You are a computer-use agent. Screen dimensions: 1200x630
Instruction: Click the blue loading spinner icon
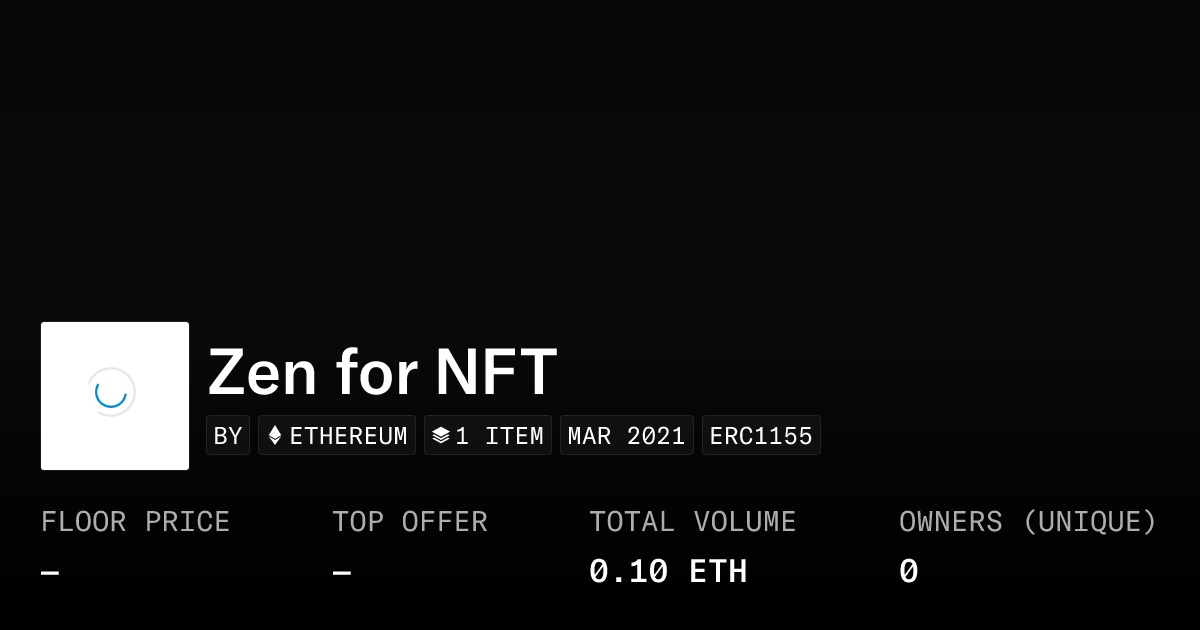pyautogui.click(x=111, y=392)
